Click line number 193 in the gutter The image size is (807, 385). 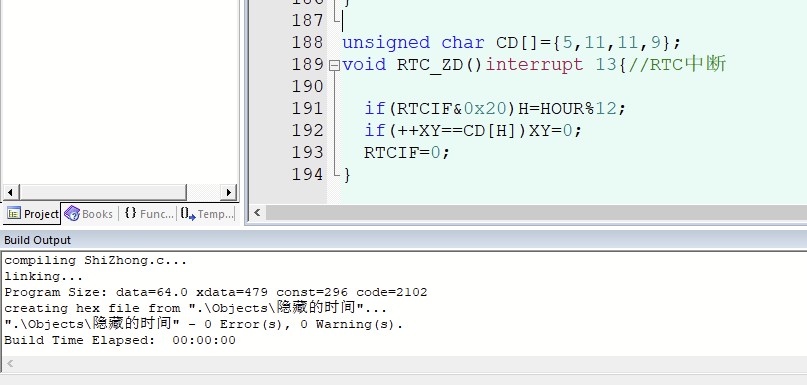pos(307,152)
